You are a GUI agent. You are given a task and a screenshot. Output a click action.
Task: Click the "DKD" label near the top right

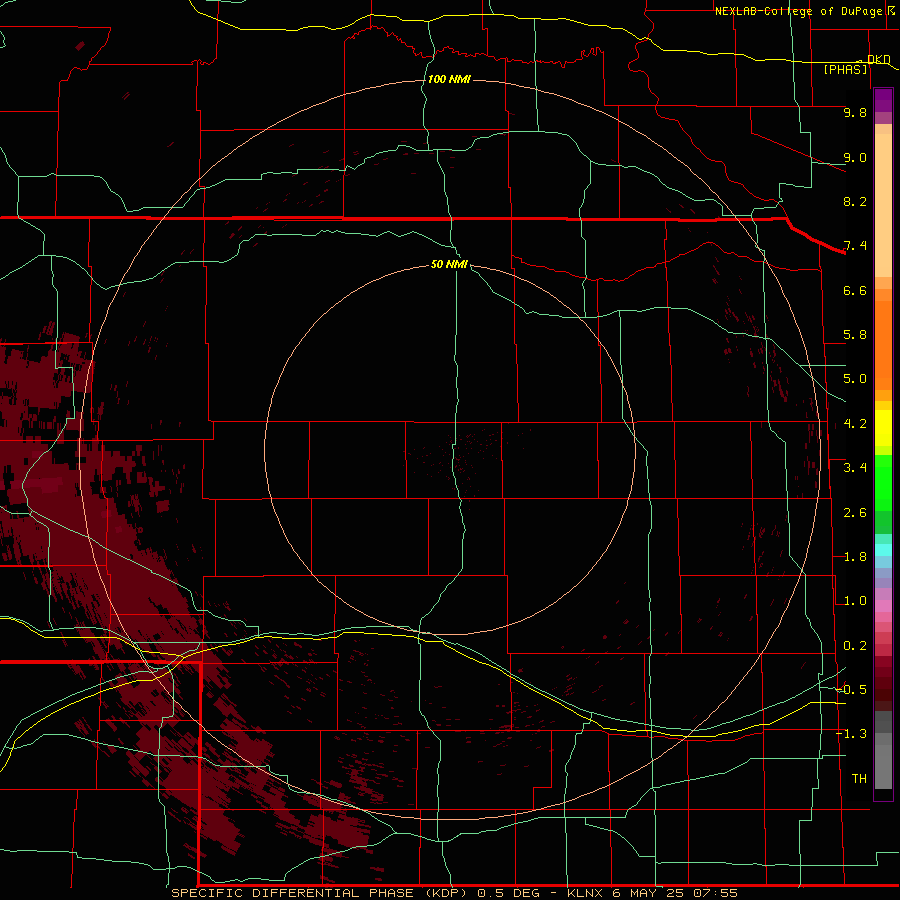(x=879, y=59)
